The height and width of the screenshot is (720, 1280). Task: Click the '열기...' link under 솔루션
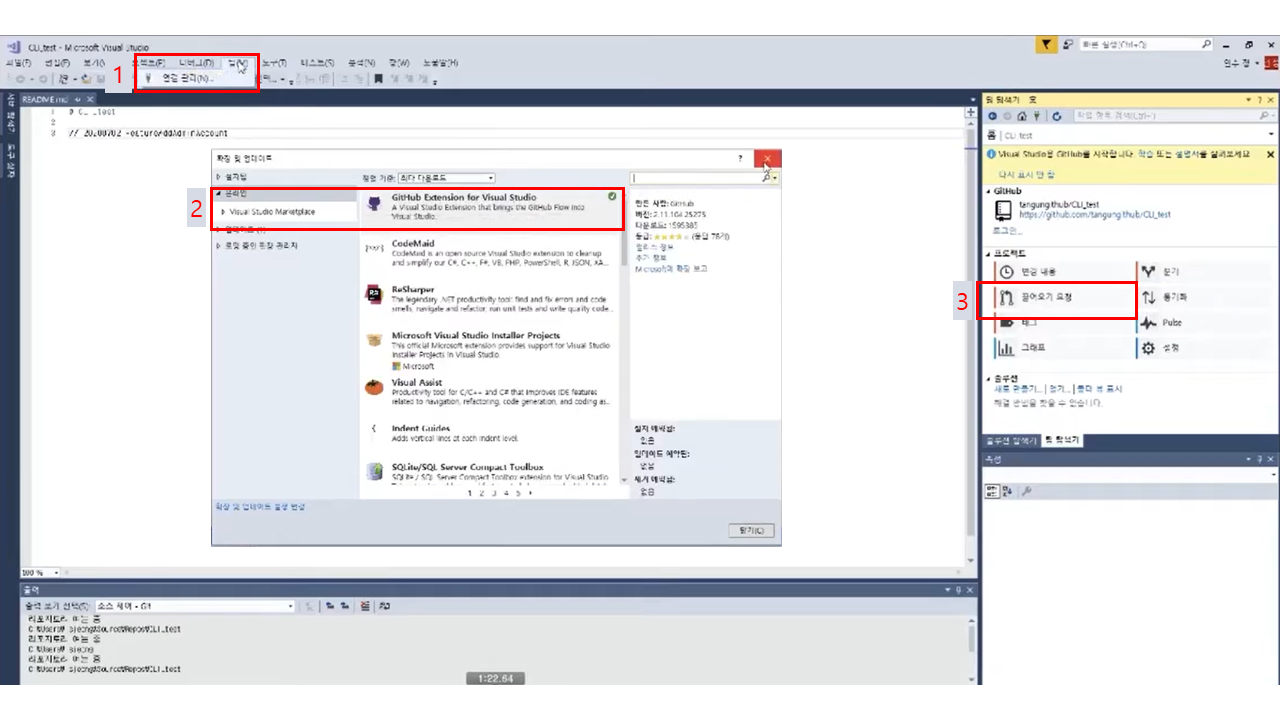tap(1060, 388)
